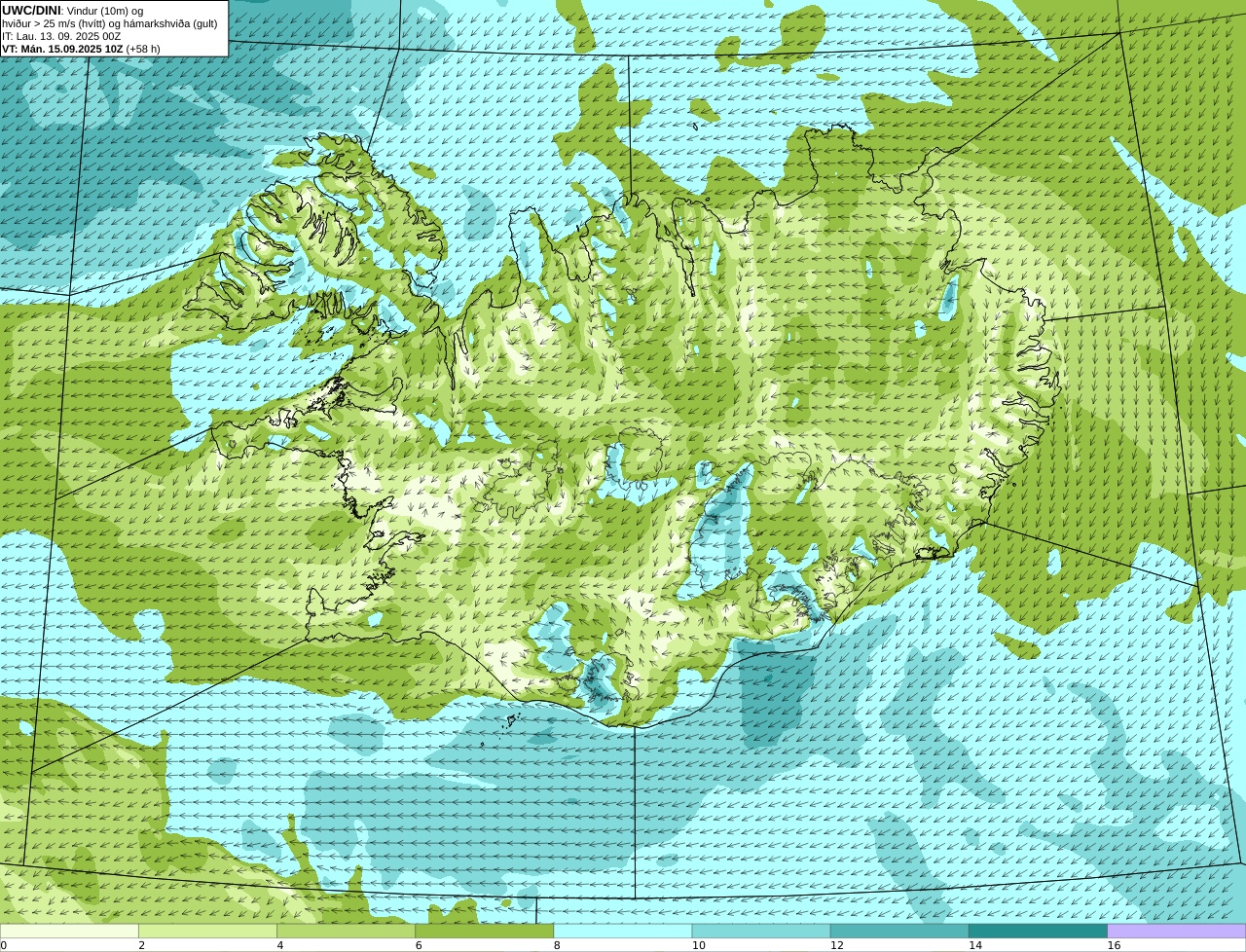Viewport: 1246px width, 952px height.
Task: Select the olive green 6–8 m/s legend swatch
Action: pyautogui.click(x=484, y=931)
